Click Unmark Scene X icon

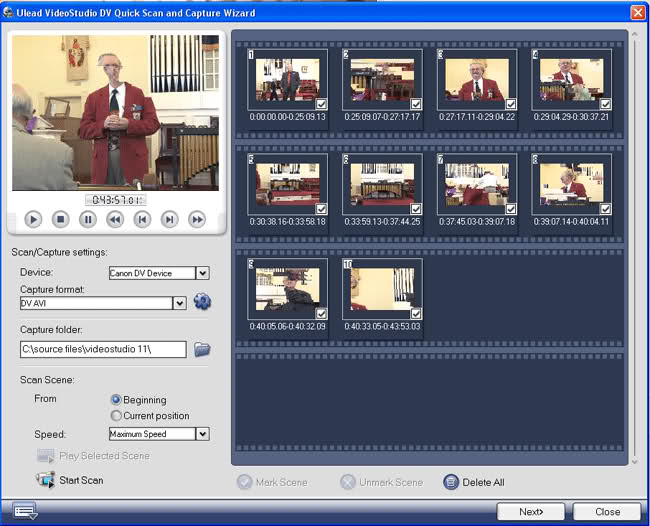(x=348, y=482)
